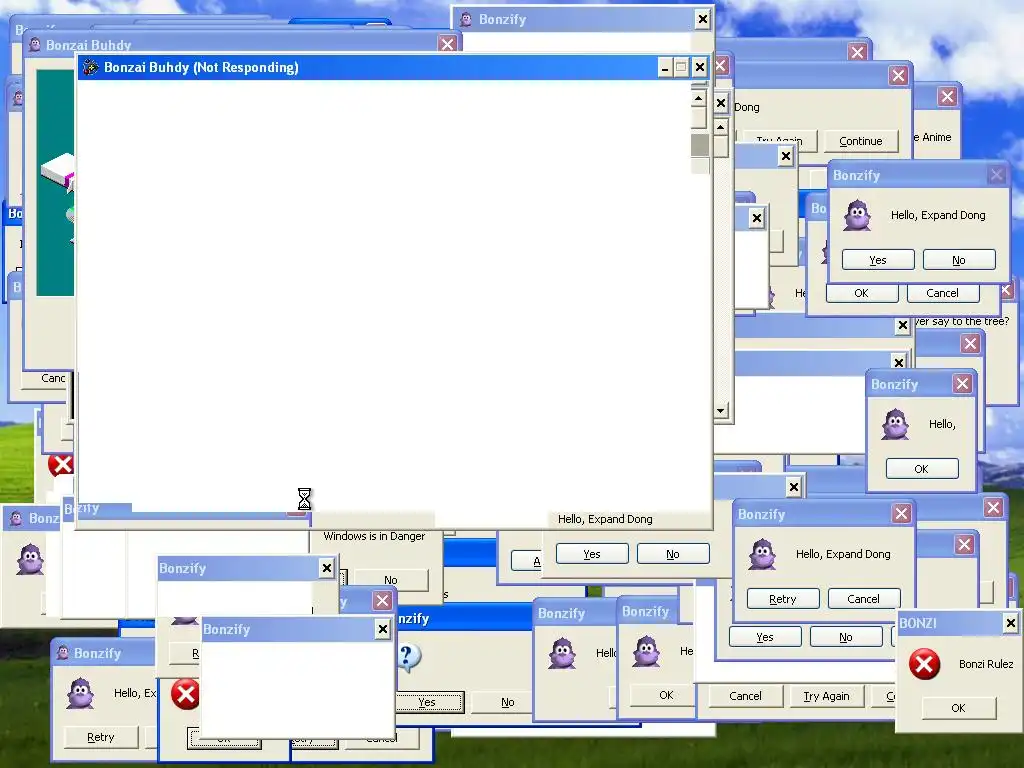Click Cancel beside OK under the Yes/No dialog
1024x768 pixels.
tap(942, 293)
